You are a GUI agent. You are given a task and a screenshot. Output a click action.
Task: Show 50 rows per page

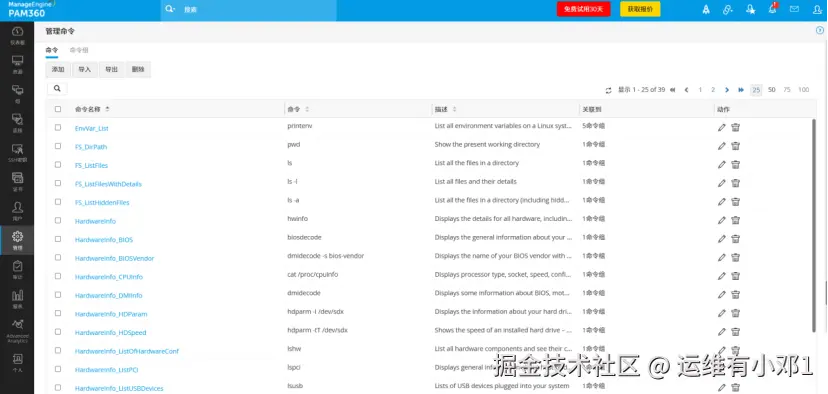(x=771, y=90)
